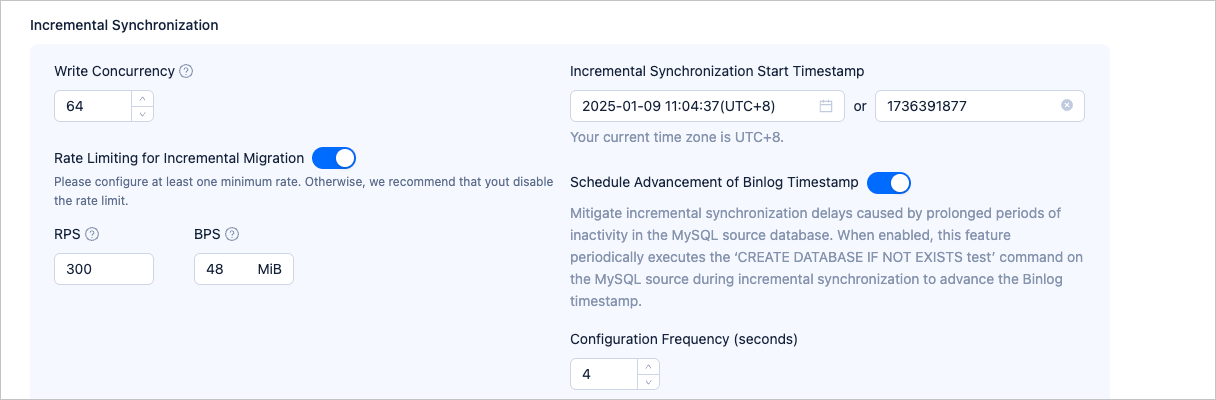Click the Unix timestamp input 1736391877
The image size is (1216, 400).
tap(965, 106)
